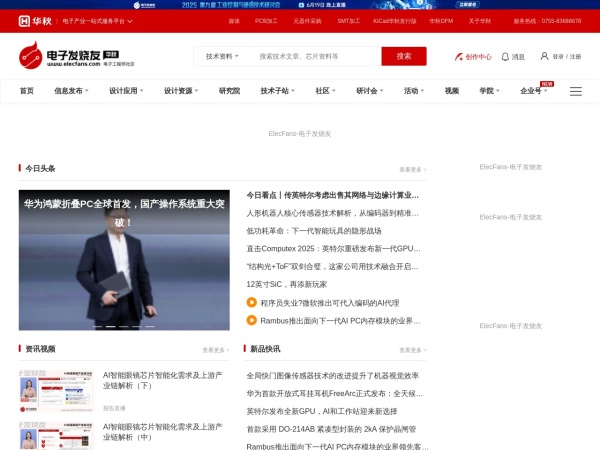Image resolution: width=600 pixels, height=450 pixels.
Task: Open the 技术资料 search category dropdown
Action: (x=222, y=56)
